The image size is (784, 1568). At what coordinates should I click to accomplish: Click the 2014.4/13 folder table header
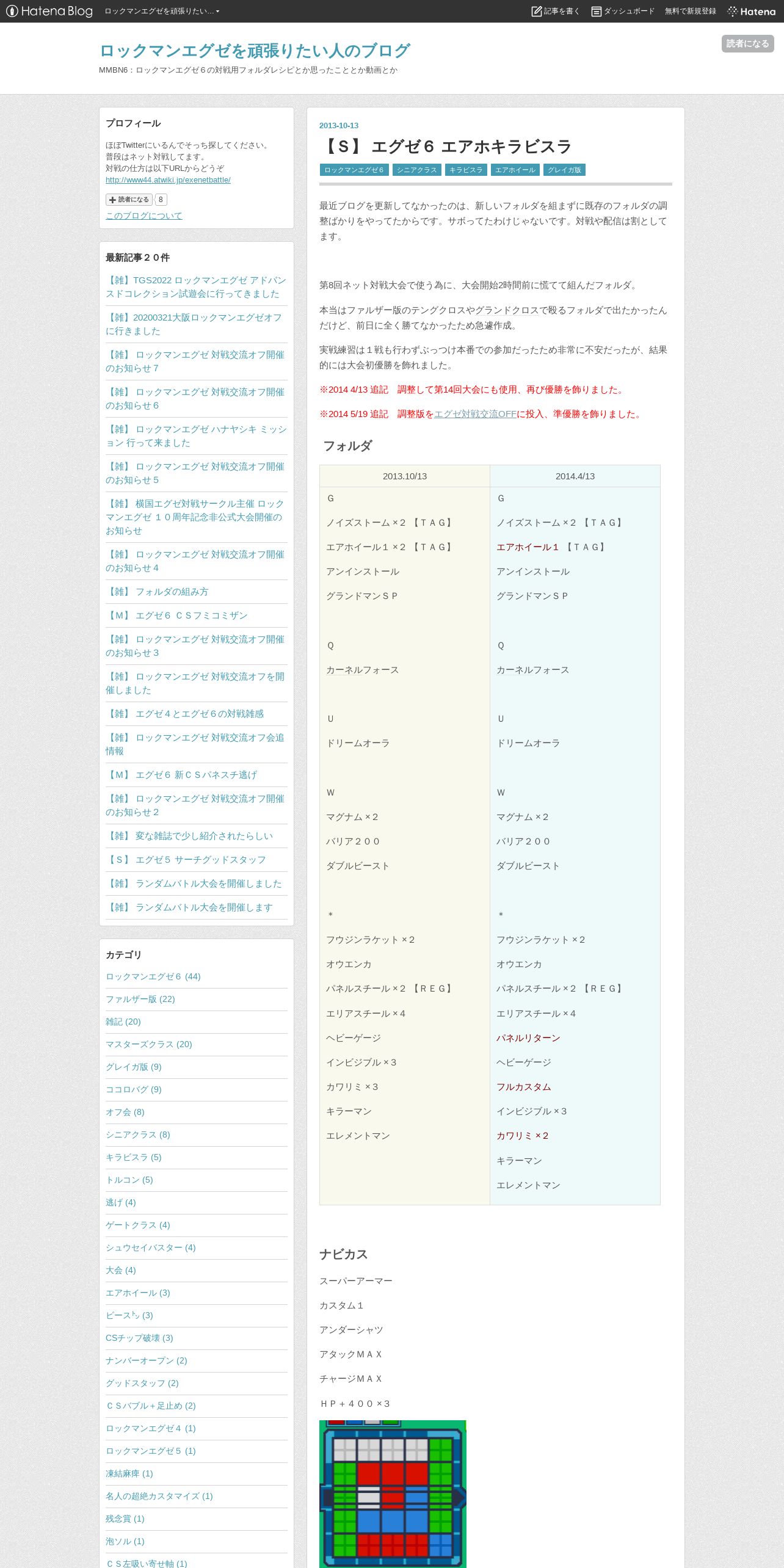click(575, 476)
